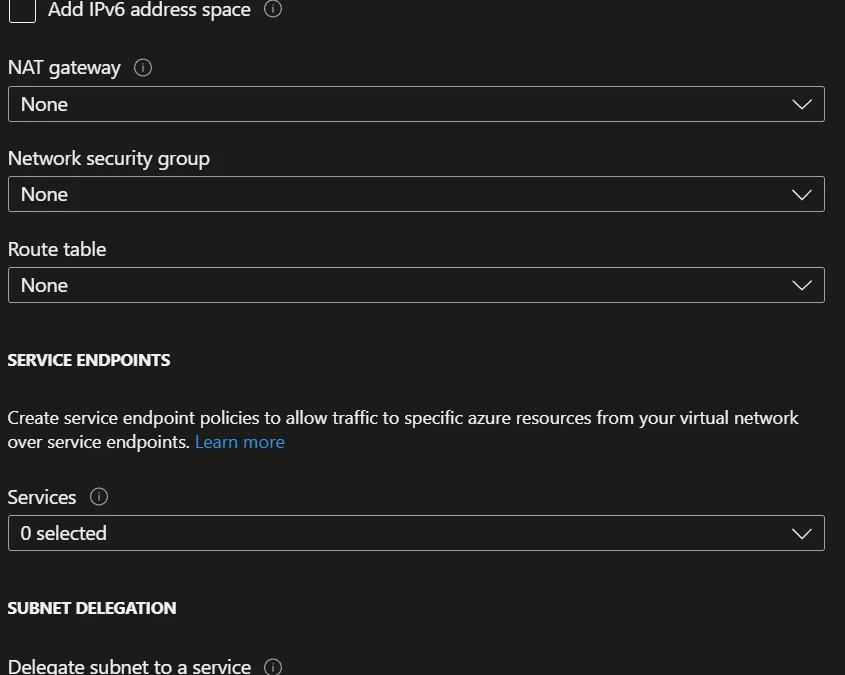
Task: Select the Network security group field label
Action: 109,159
